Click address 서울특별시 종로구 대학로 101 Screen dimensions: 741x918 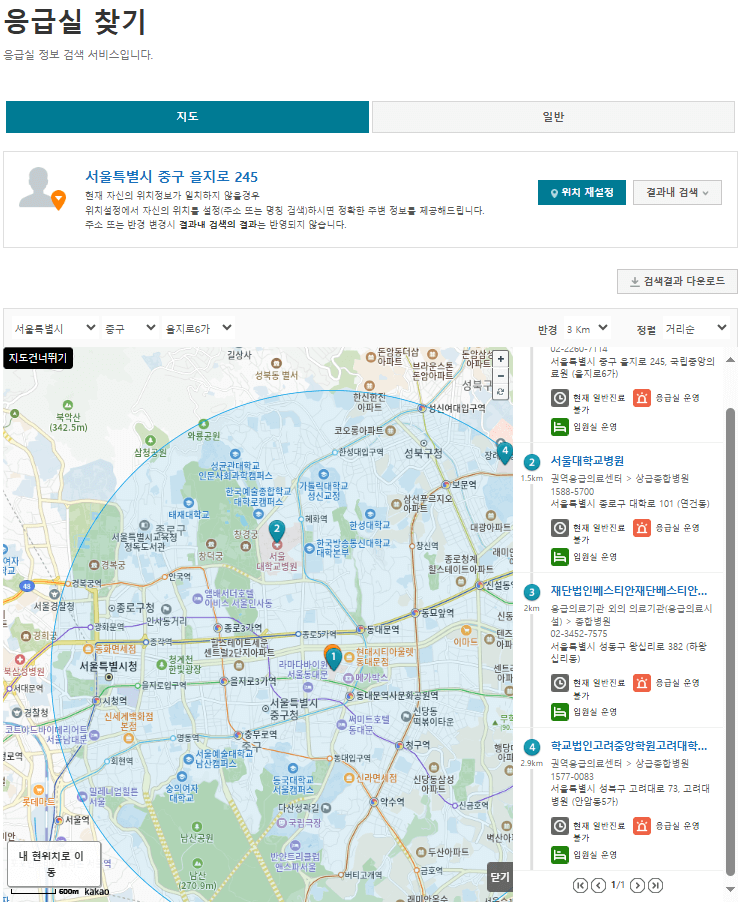[630, 503]
